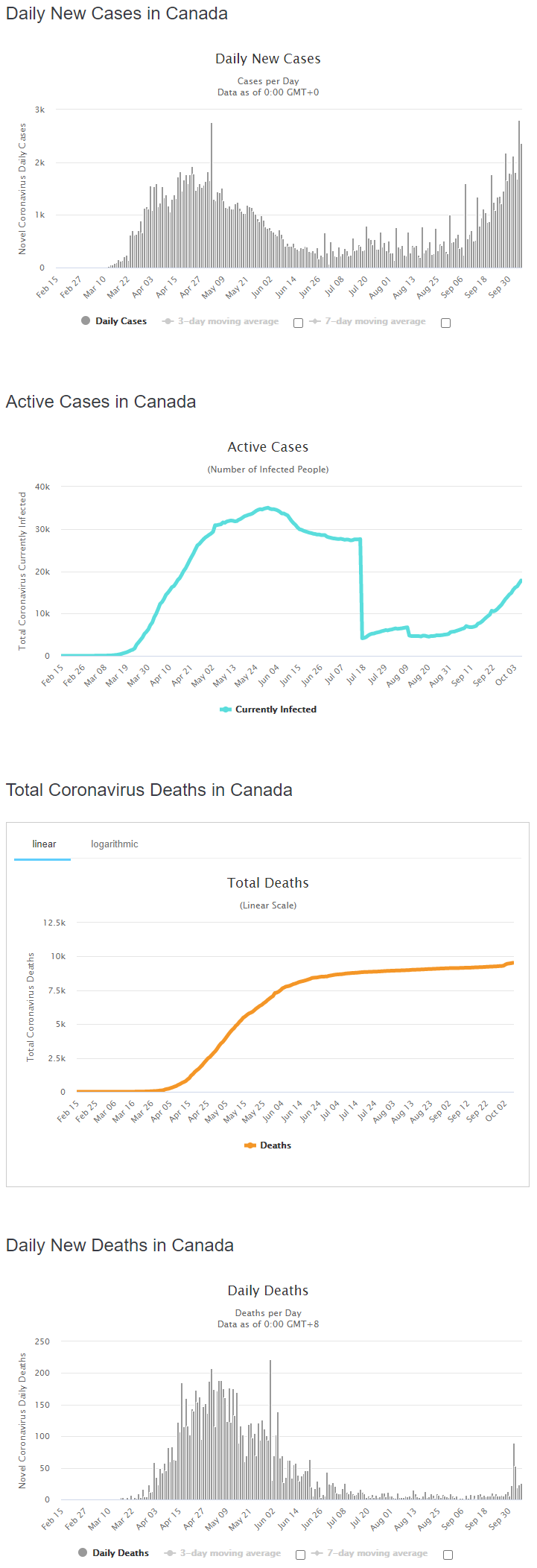Click the sharp July drop on Active Cases line

tap(361, 589)
